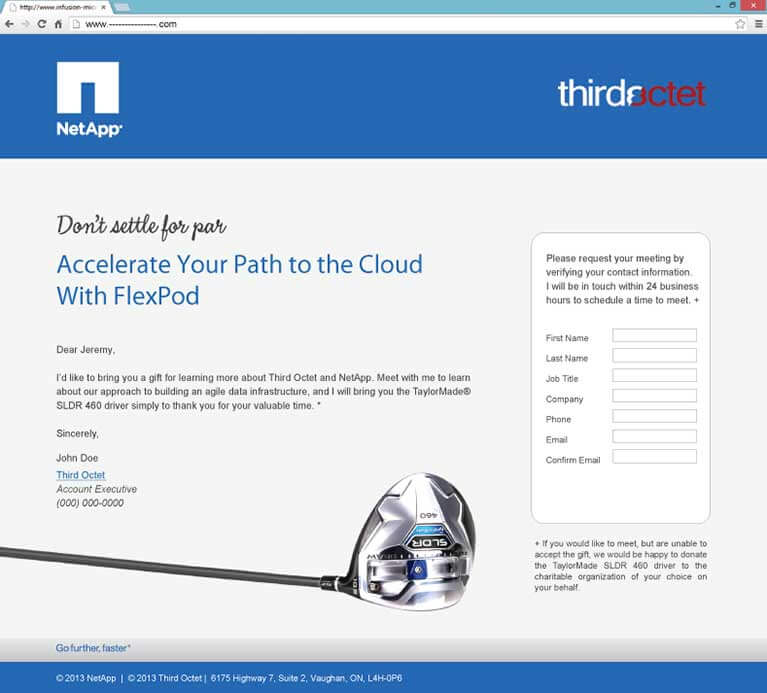Viewport: 767px width, 693px height.
Task: Focus the First Name field
Action: tap(654, 335)
